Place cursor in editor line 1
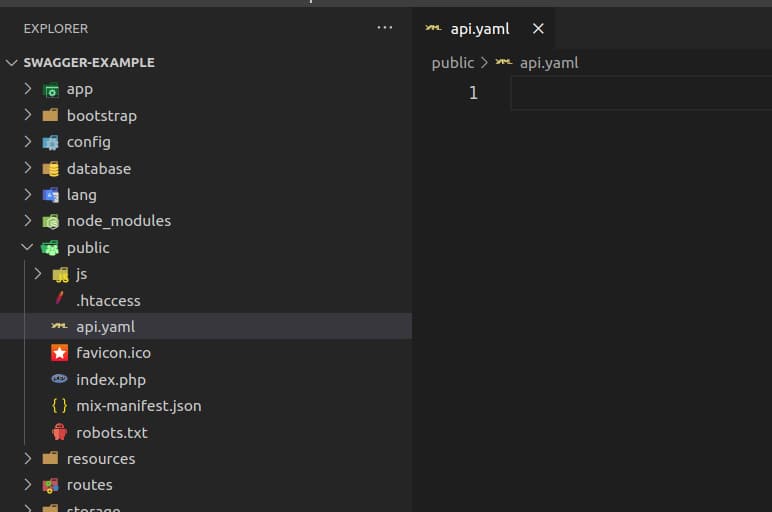Viewport: 772px width, 512px height. point(641,93)
